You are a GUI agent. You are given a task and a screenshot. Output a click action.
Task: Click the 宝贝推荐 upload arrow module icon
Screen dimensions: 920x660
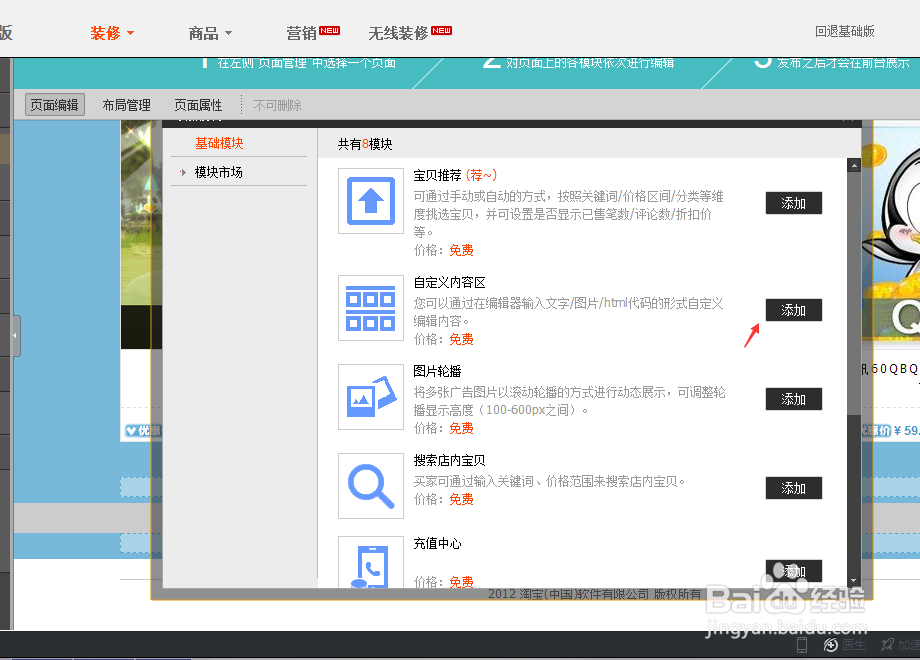[x=371, y=201]
